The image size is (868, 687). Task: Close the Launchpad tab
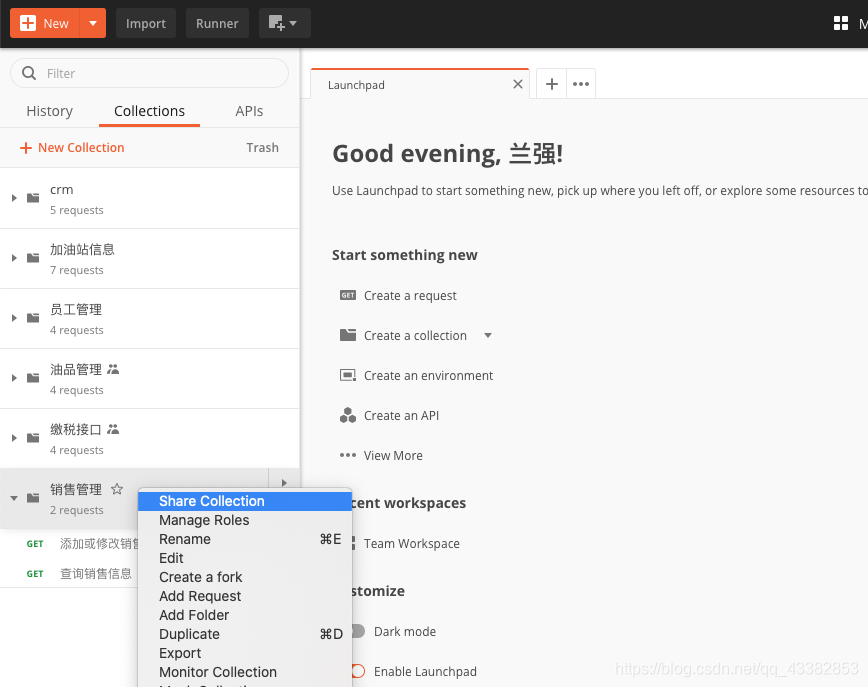(518, 84)
